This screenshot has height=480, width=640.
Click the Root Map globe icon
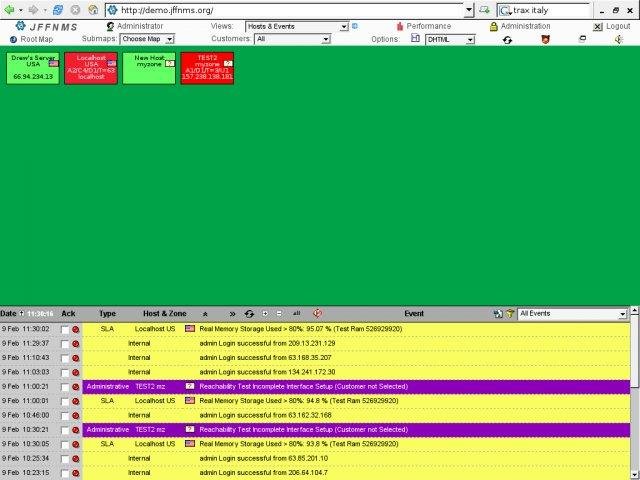[13, 40]
